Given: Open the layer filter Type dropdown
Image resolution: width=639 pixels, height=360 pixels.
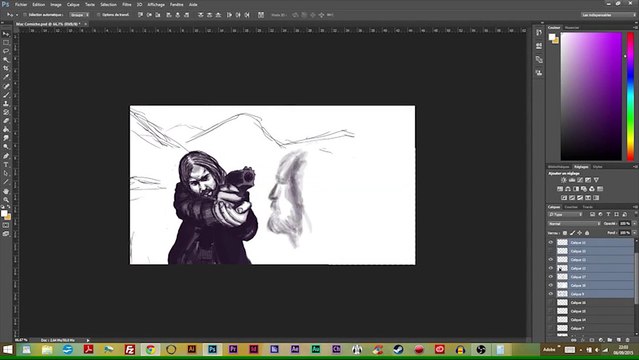Looking at the screenshot, I should [x=566, y=214].
